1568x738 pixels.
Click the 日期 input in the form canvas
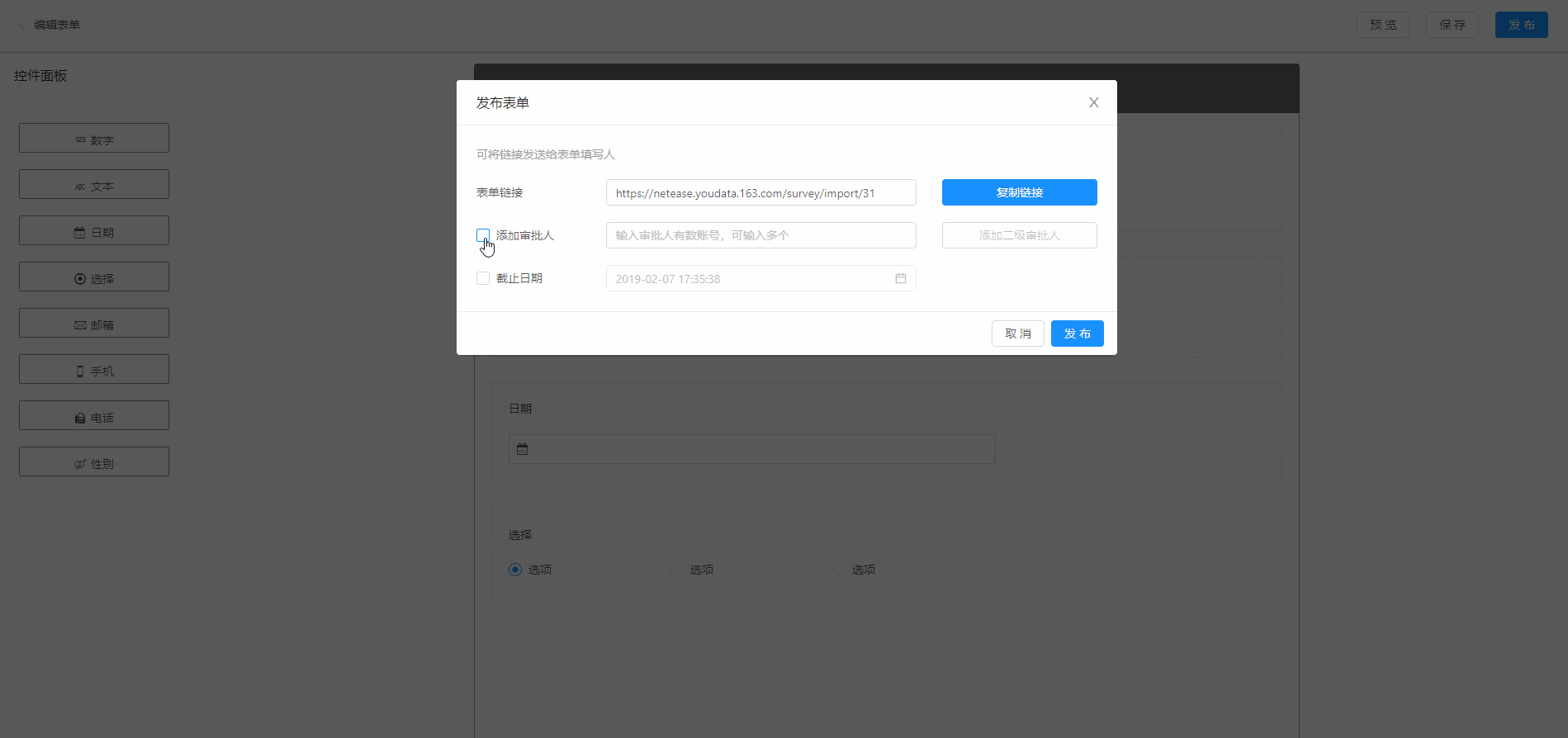[x=751, y=449]
